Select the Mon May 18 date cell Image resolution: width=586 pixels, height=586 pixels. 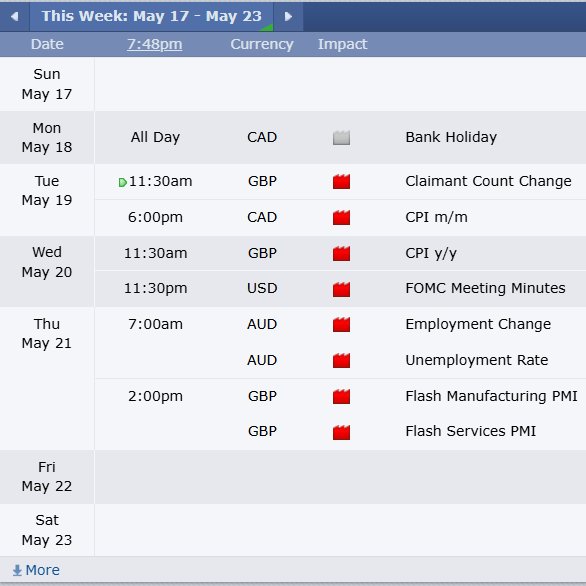pyautogui.click(x=47, y=138)
